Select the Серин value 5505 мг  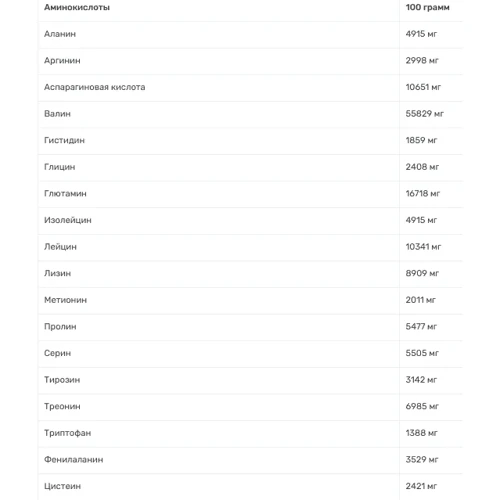(422, 353)
